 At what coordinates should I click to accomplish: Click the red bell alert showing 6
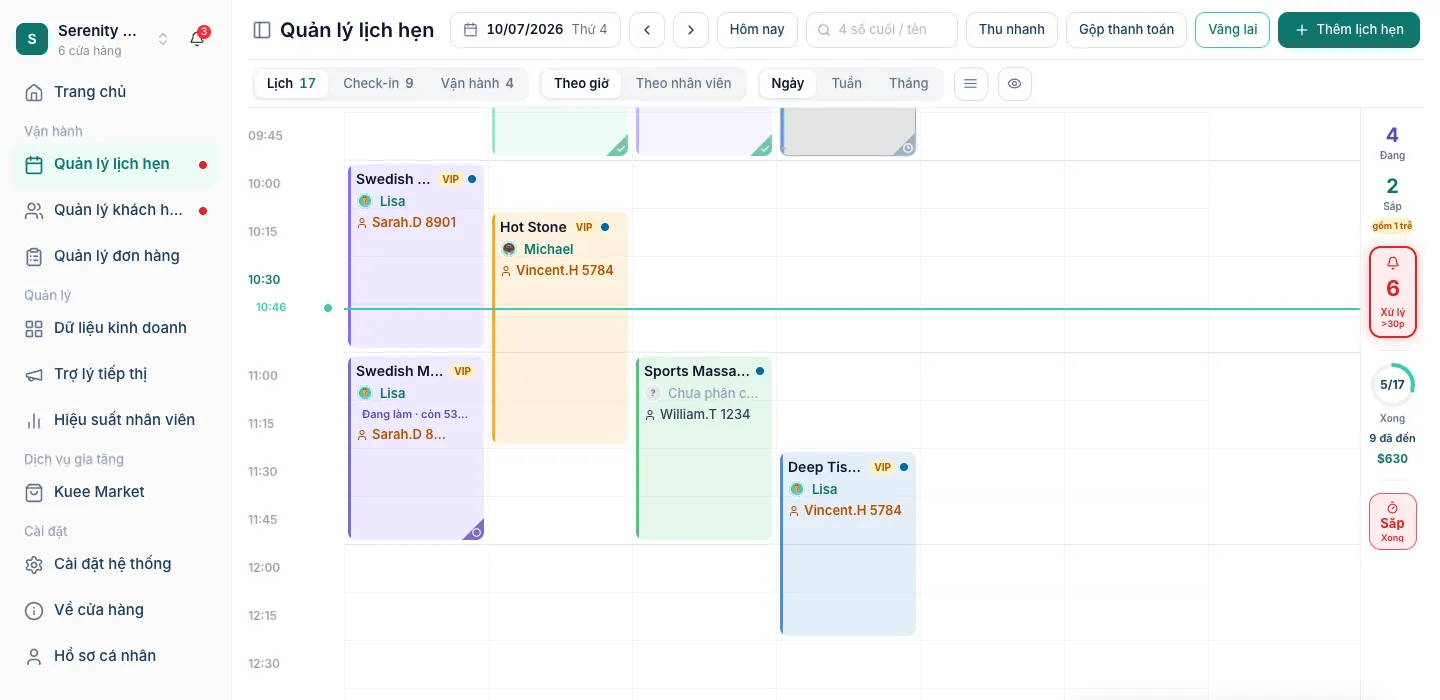click(x=1393, y=292)
